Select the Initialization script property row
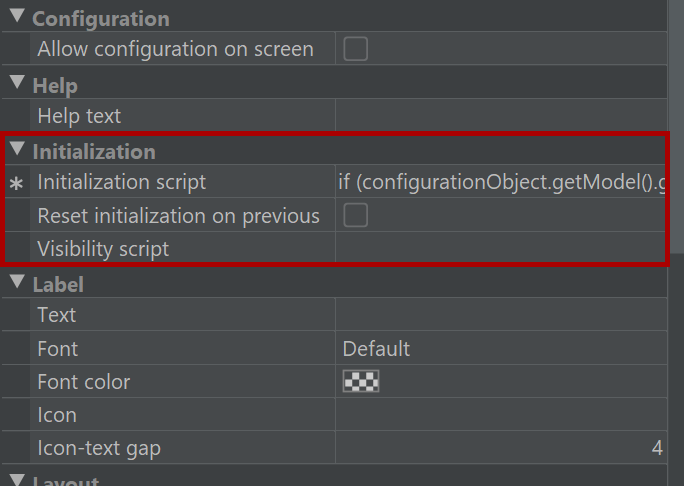This screenshot has height=486, width=684. click(335, 181)
